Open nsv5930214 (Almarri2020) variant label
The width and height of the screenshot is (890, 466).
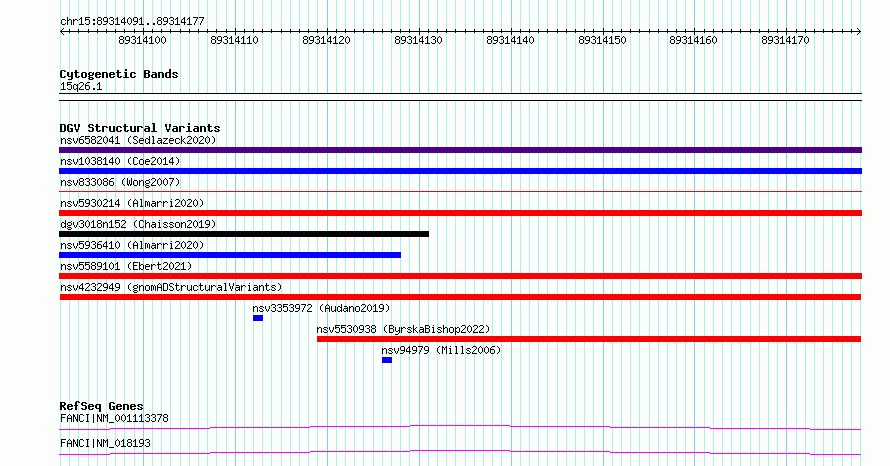132,203
